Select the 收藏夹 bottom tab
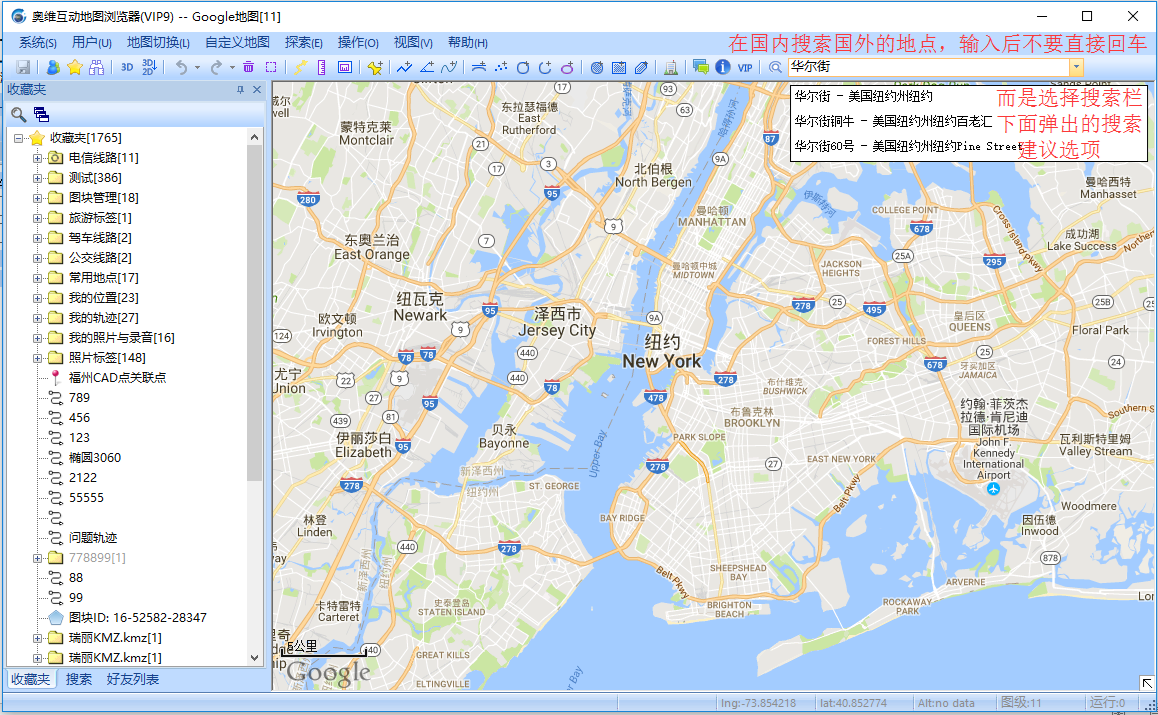1158x715 pixels. point(30,680)
